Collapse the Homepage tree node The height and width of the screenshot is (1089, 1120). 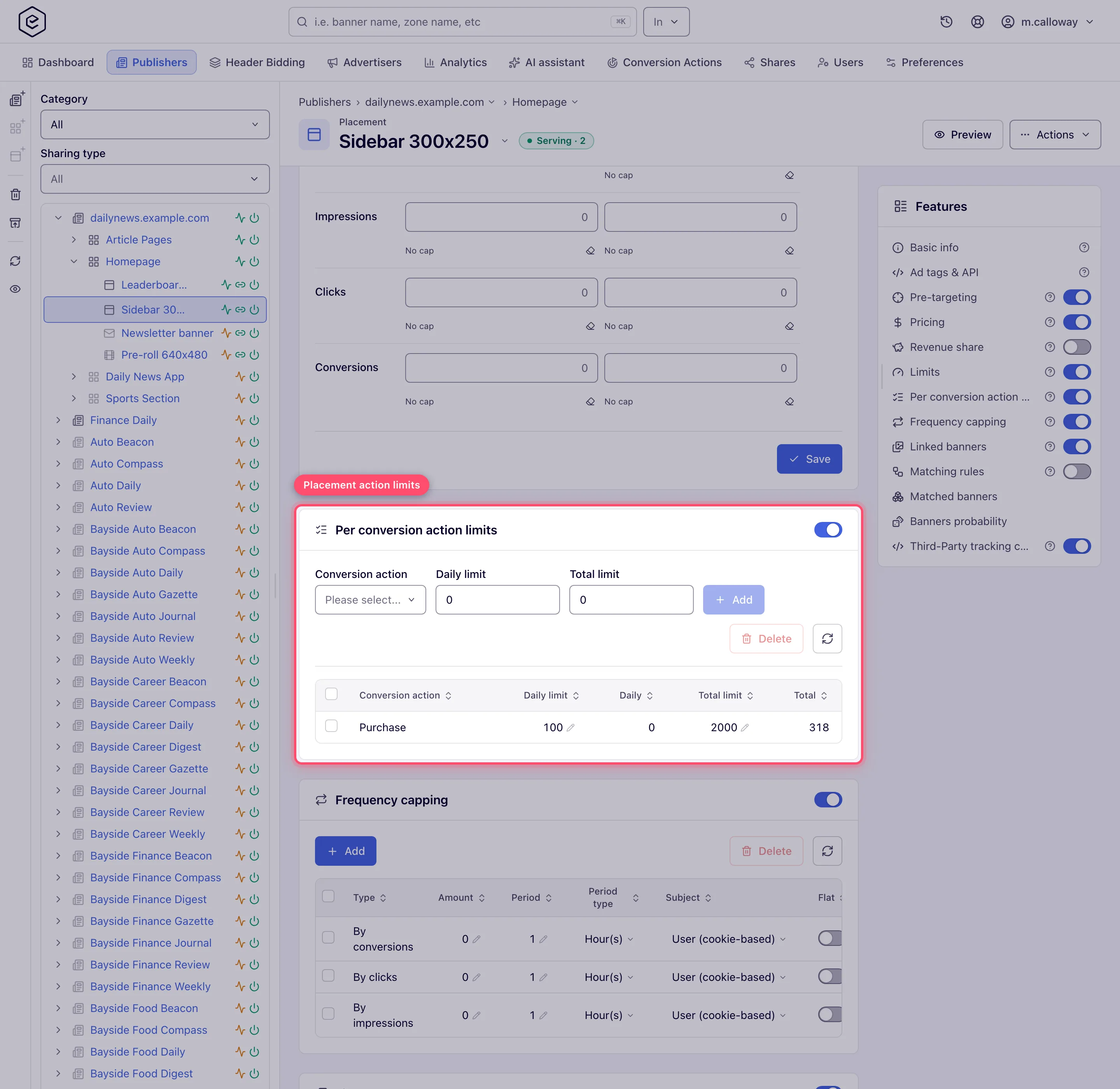[74, 261]
